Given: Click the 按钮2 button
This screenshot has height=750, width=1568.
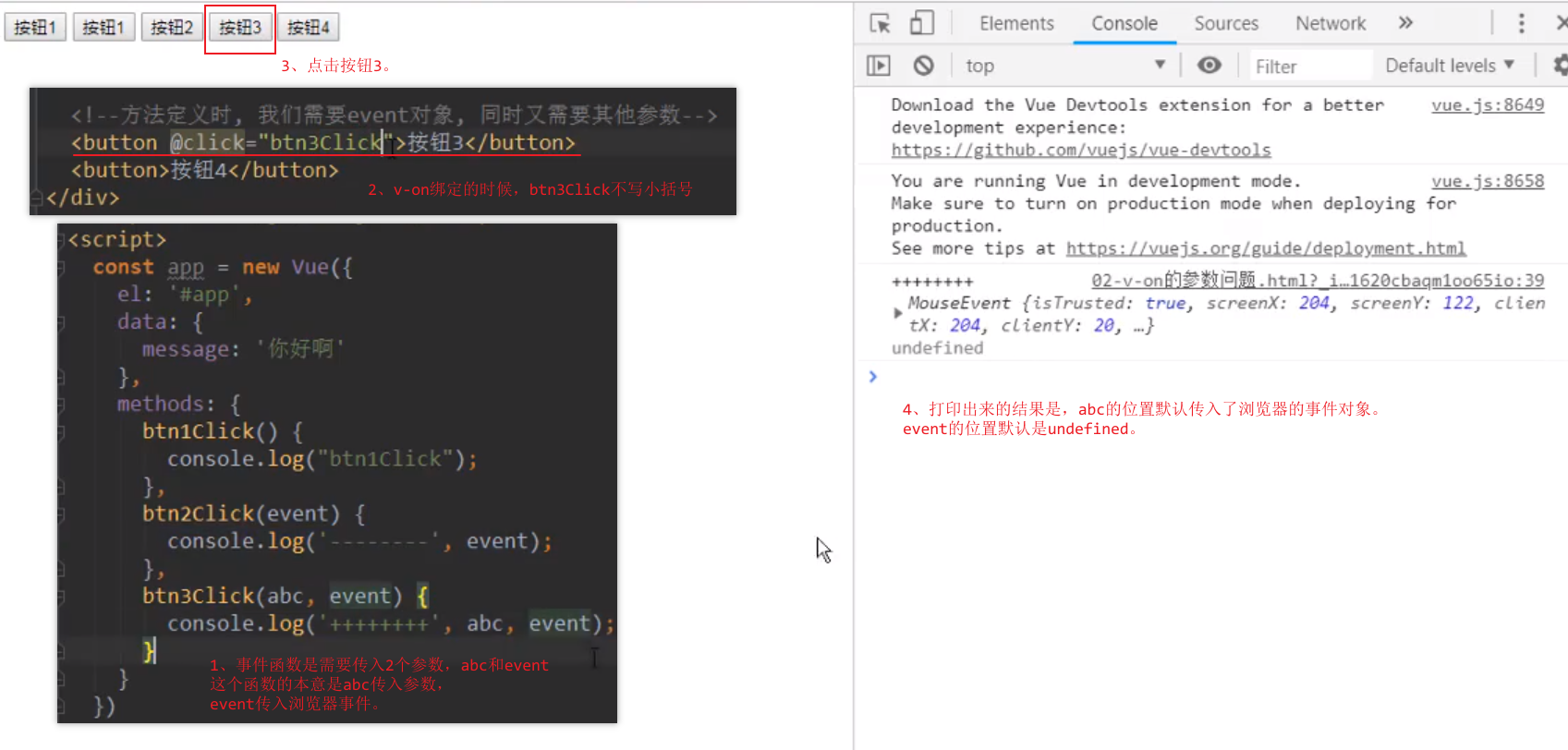Looking at the screenshot, I should pyautogui.click(x=172, y=28).
